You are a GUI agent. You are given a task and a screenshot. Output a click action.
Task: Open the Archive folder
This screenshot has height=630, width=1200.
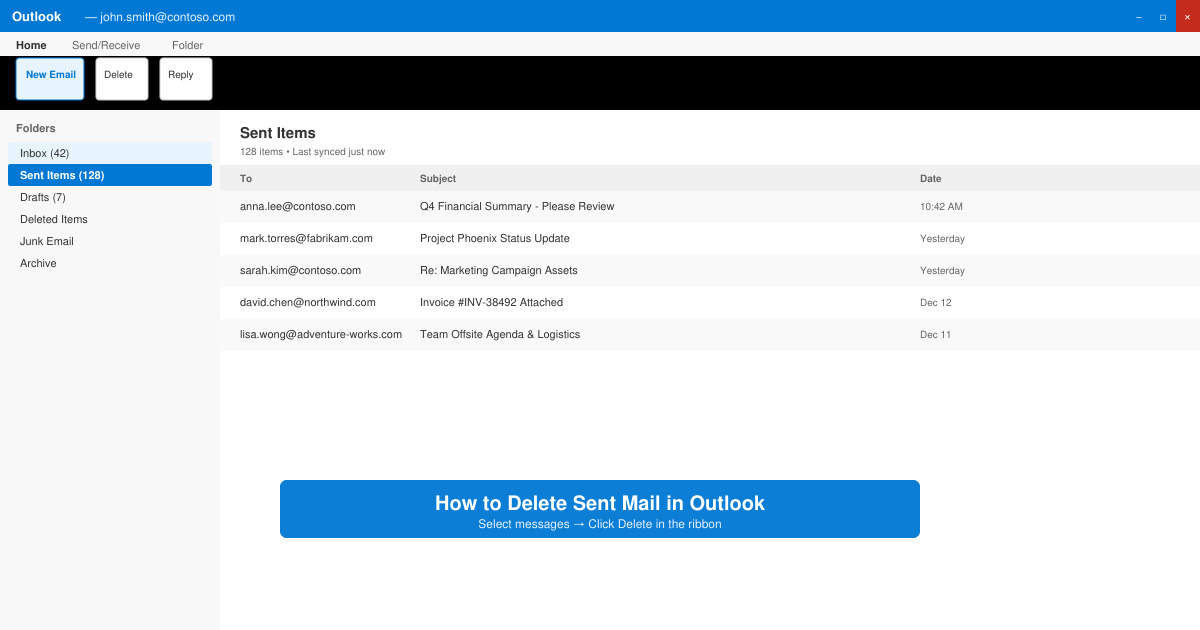[x=110, y=263]
